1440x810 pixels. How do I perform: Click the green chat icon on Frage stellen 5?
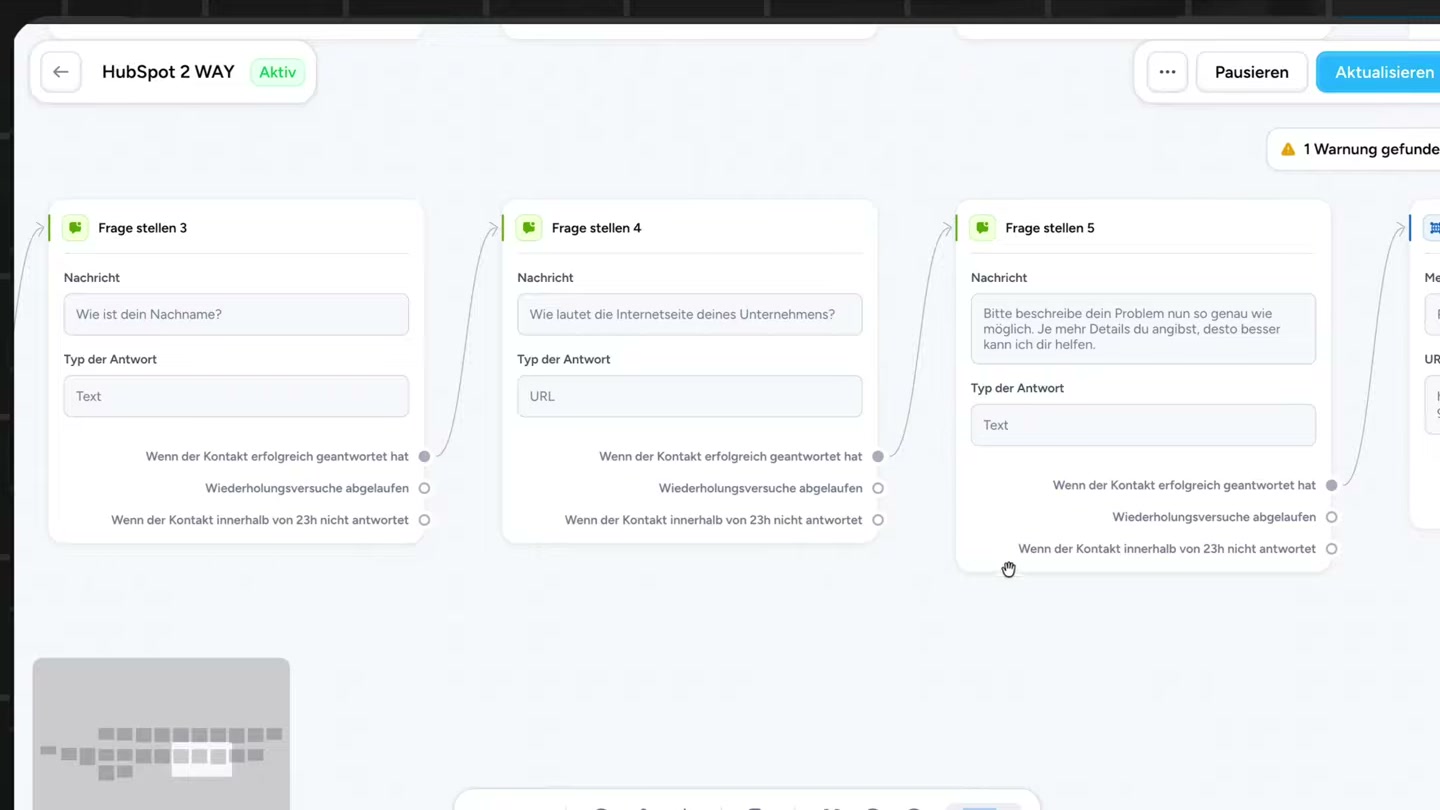pyautogui.click(x=982, y=227)
